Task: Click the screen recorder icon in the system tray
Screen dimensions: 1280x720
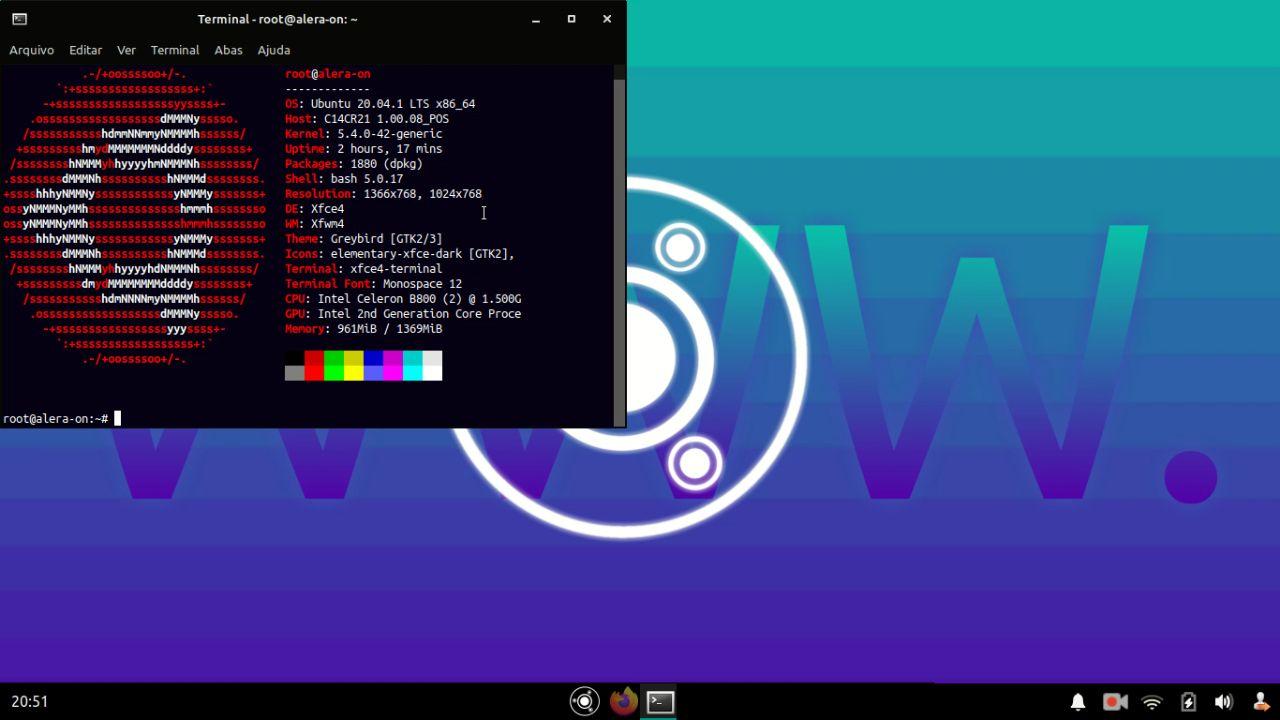Action: [1113, 701]
